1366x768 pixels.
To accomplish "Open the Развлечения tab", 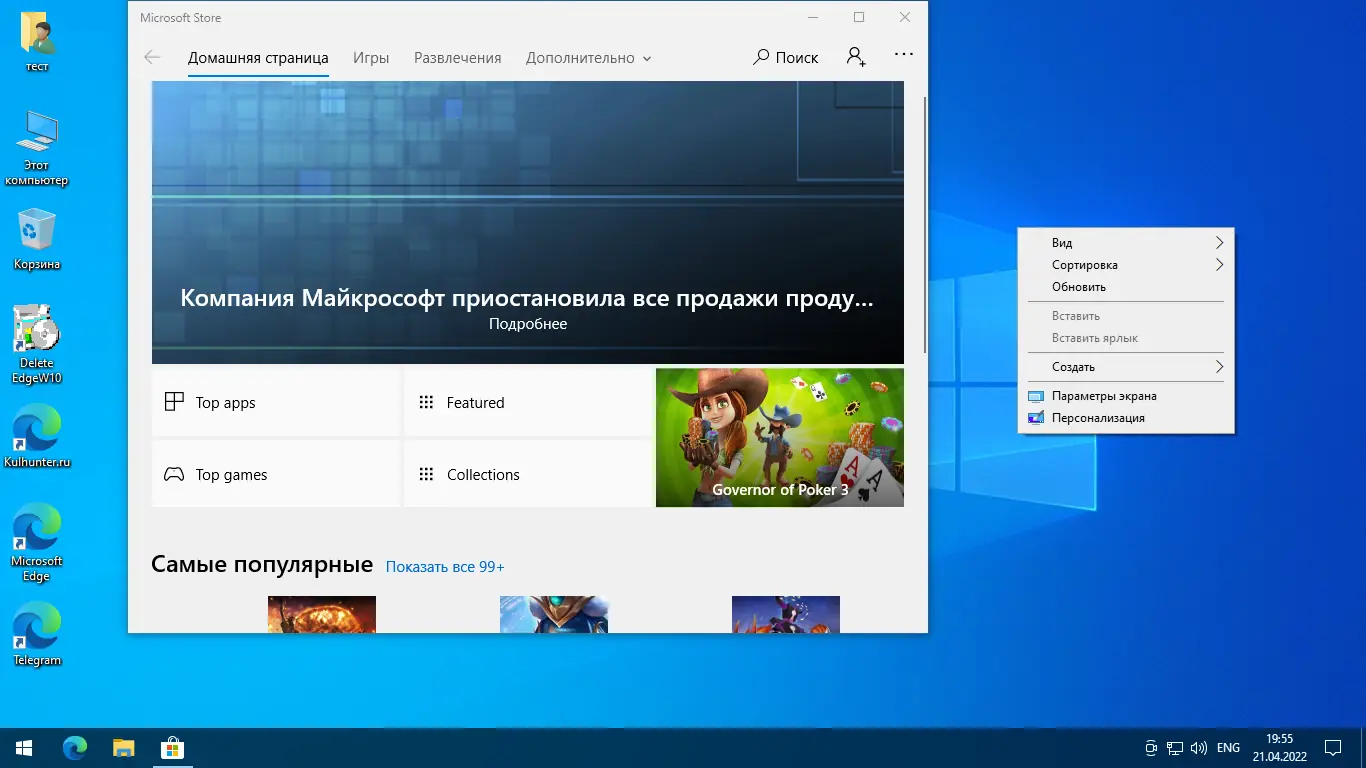I will point(458,58).
